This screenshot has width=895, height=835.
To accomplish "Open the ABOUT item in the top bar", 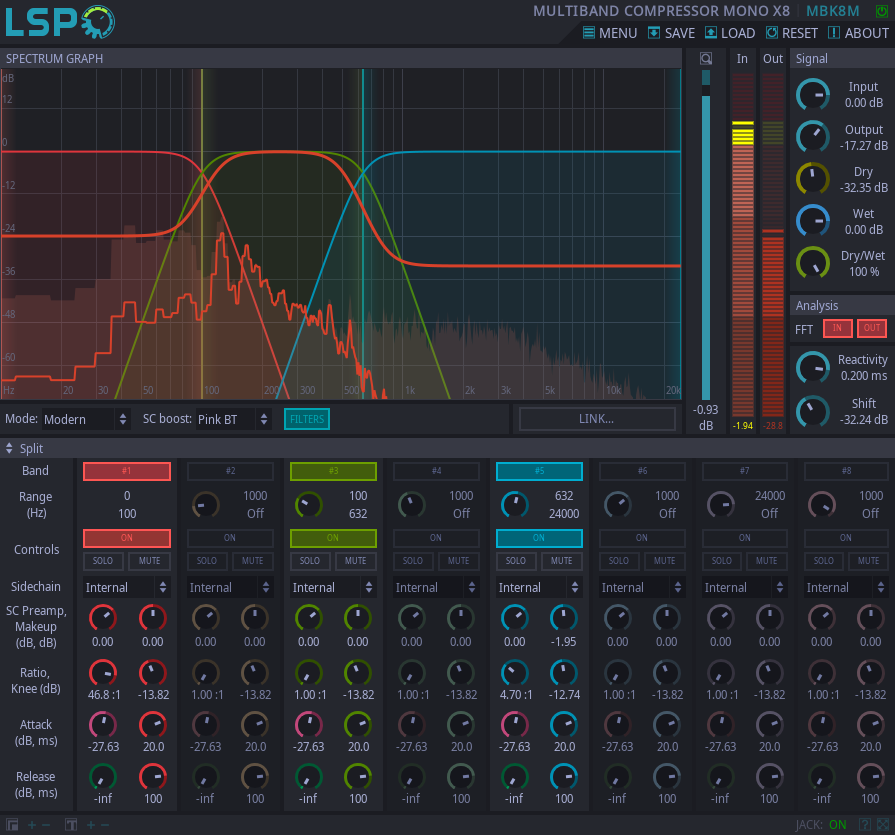I will tap(858, 33).
